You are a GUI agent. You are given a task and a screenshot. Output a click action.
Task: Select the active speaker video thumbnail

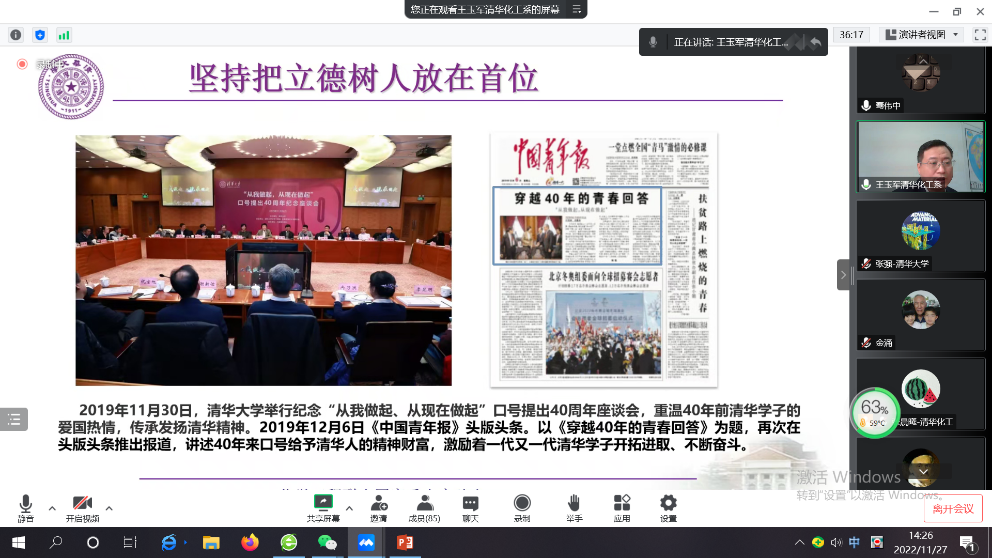click(x=921, y=157)
